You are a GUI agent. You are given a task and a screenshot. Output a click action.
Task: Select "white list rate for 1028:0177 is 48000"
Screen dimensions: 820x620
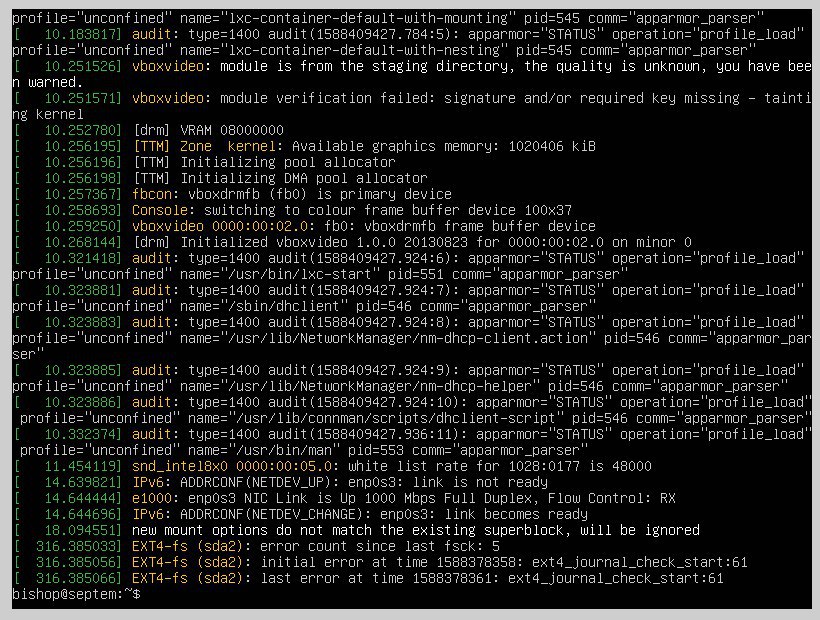500,466
